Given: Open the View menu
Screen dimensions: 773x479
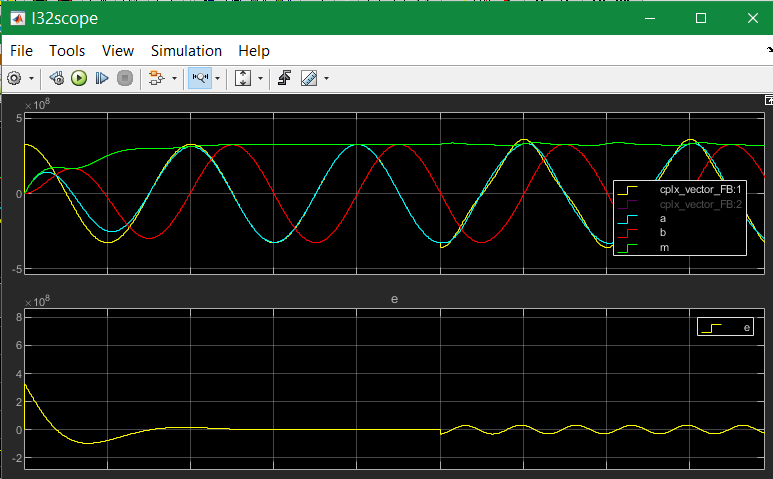Looking at the screenshot, I should click(118, 51).
